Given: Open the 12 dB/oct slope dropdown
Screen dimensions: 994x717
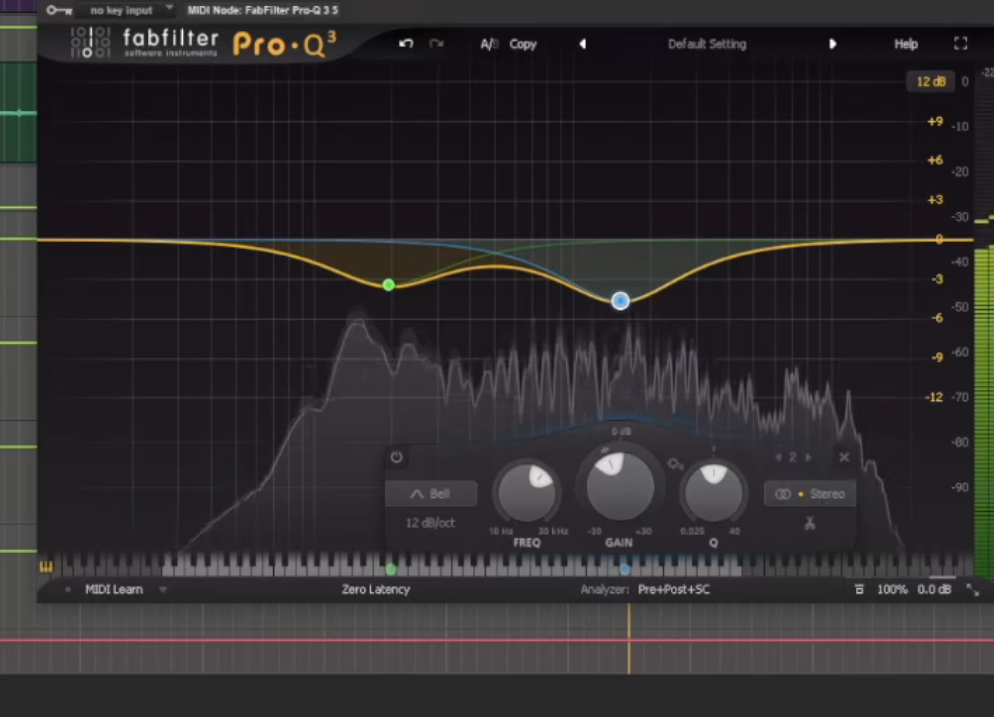Looking at the screenshot, I should tap(431, 523).
